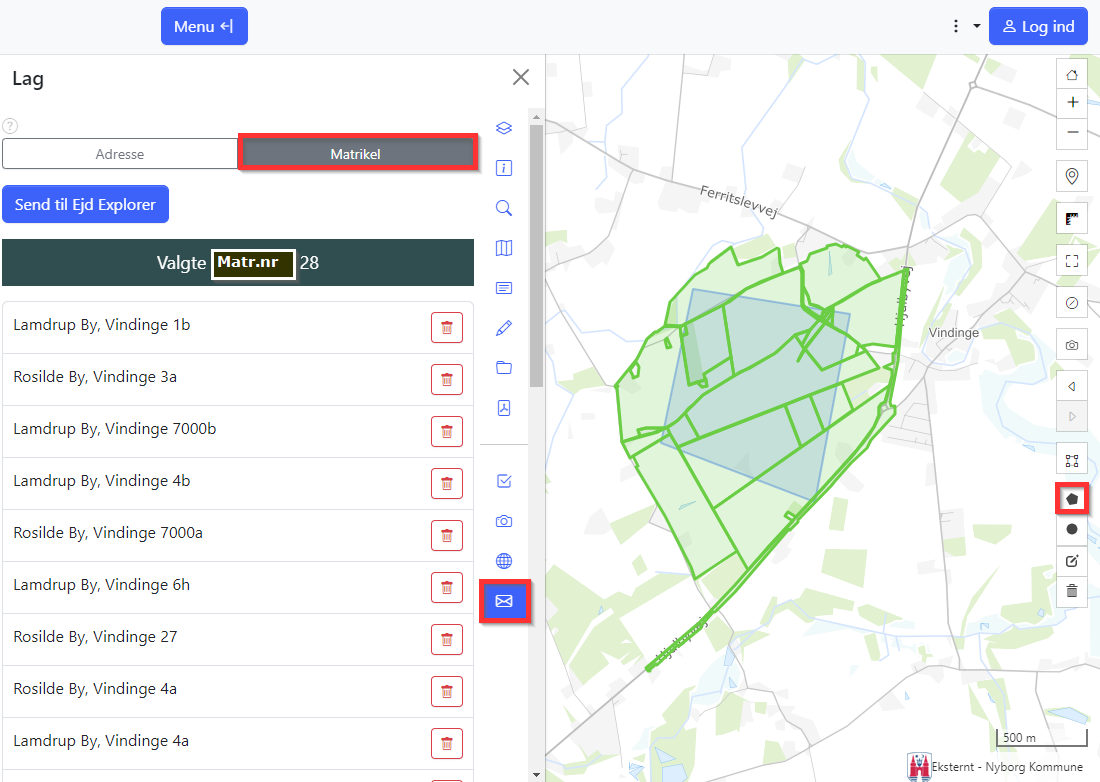Select the polygon draw tool on map
Viewport: 1100px width, 782px height.
pos(1072,497)
